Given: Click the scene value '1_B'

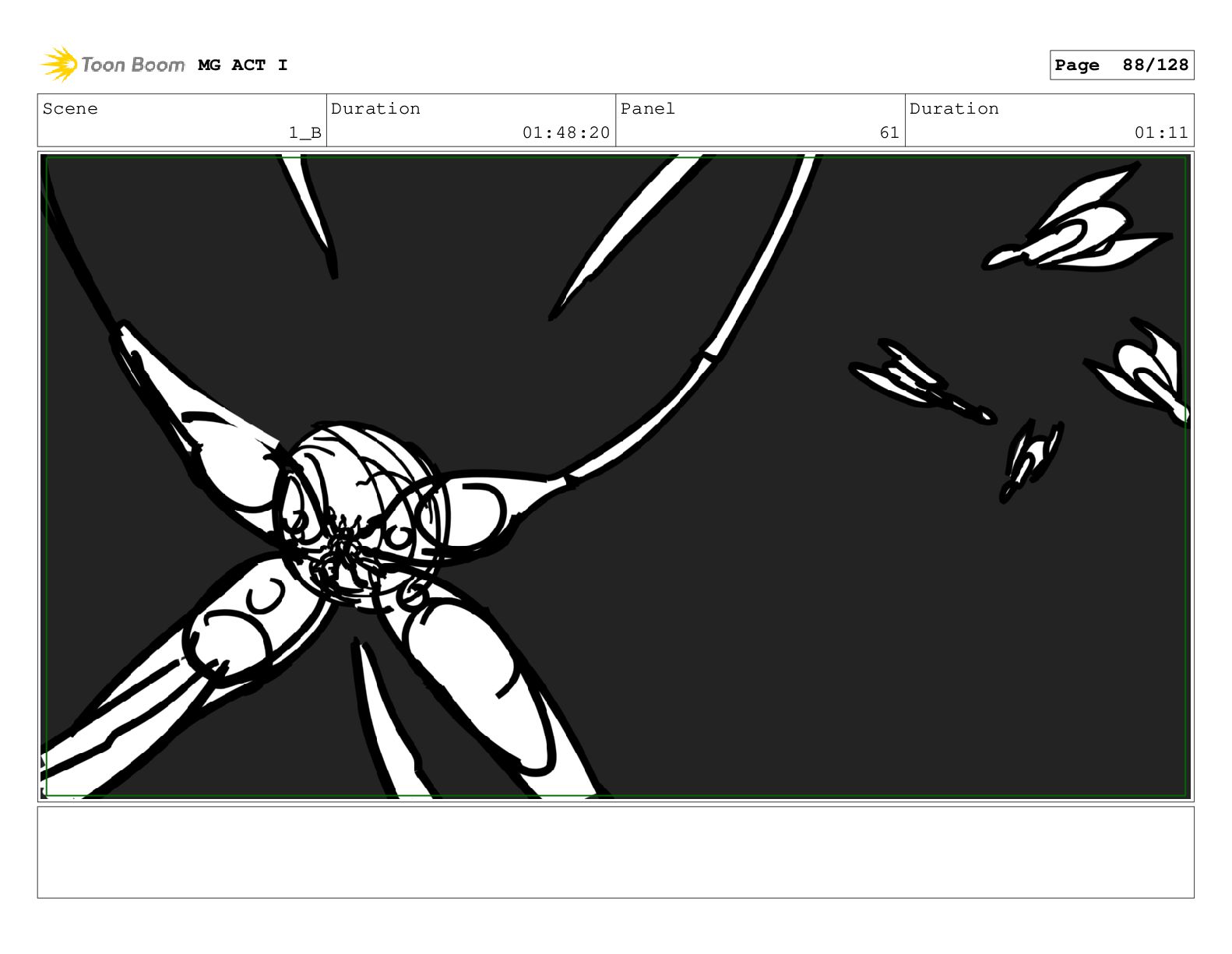Looking at the screenshot, I should [x=305, y=133].
